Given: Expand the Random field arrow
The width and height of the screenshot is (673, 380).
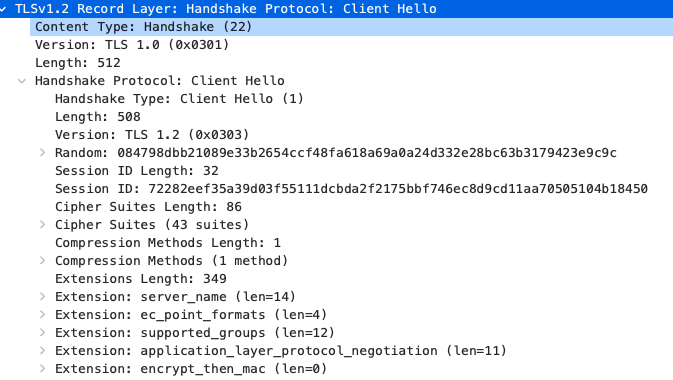Looking at the screenshot, I should (42, 152).
